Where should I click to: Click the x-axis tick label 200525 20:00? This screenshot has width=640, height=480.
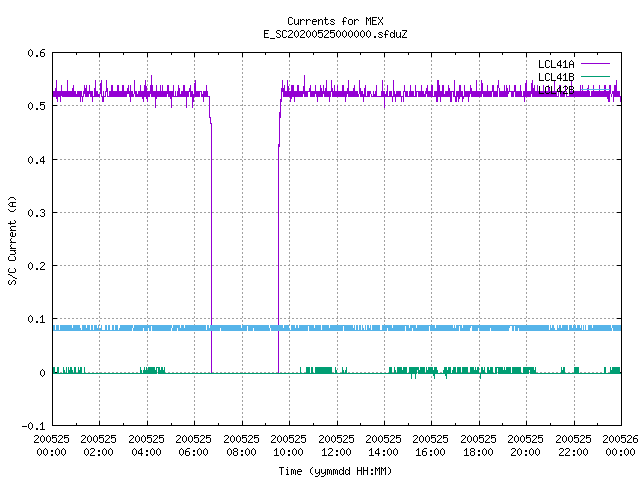[525, 445]
